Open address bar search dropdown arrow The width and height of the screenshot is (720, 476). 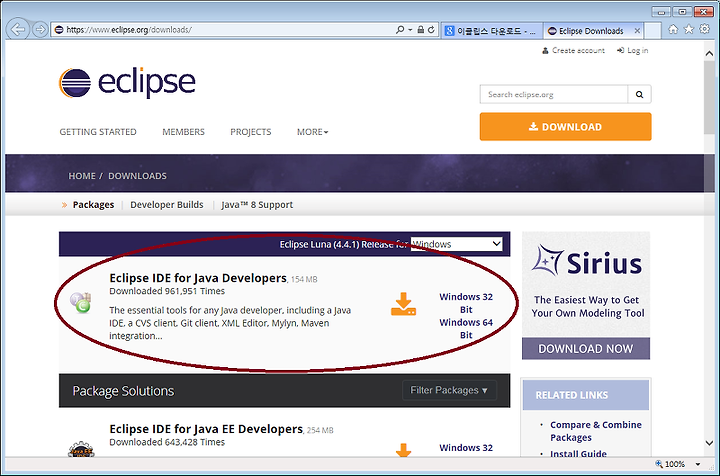coord(410,29)
